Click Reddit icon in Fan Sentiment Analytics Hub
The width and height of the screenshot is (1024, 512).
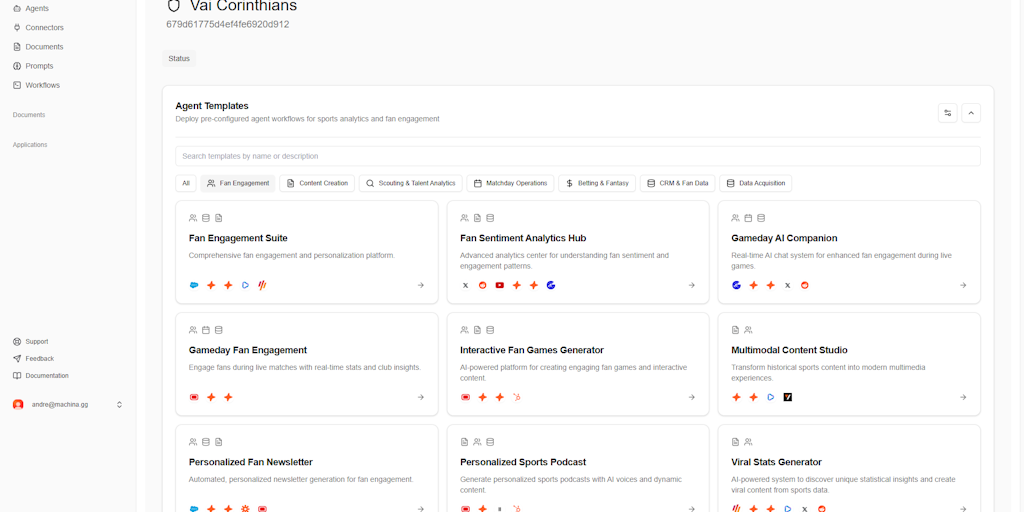(x=483, y=285)
